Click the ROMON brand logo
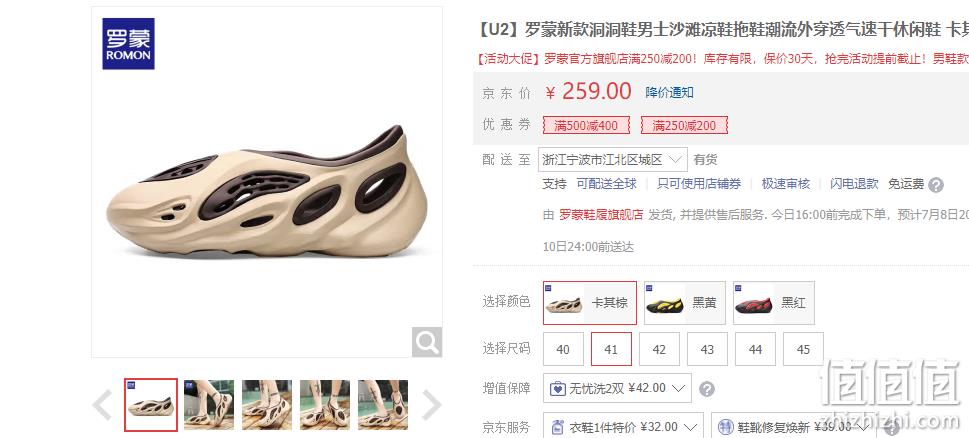The height and width of the screenshot is (438, 969). [x=129, y=43]
